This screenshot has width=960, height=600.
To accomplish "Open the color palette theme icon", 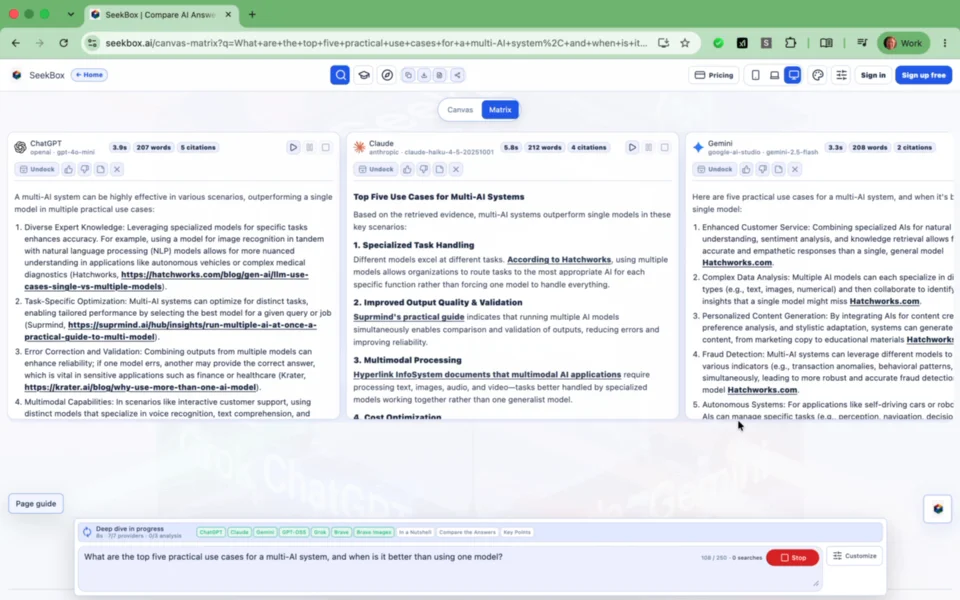I will 817,75.
